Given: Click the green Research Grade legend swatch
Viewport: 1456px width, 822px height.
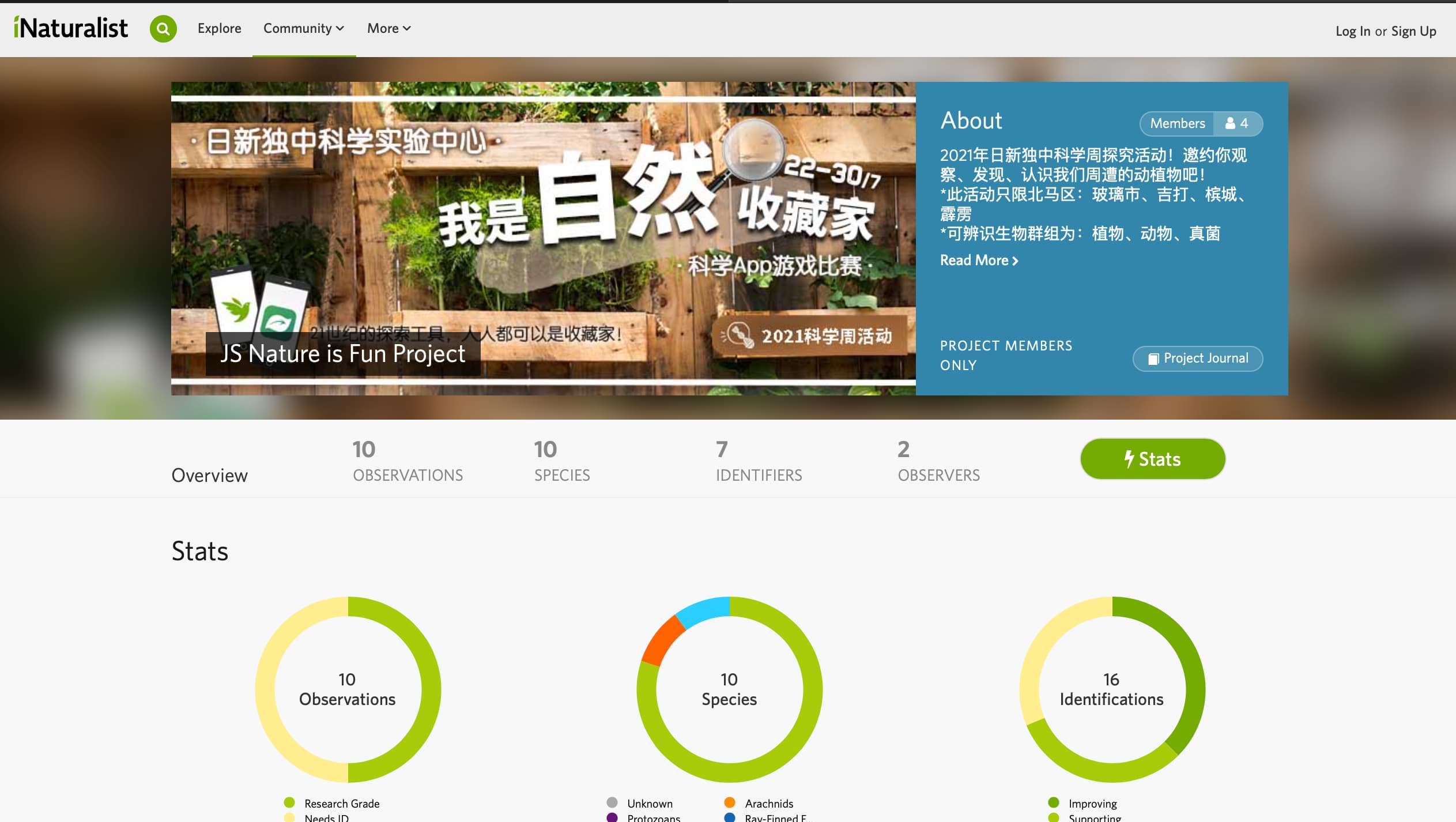Looking at the screenshot, I should click(288, 802).
